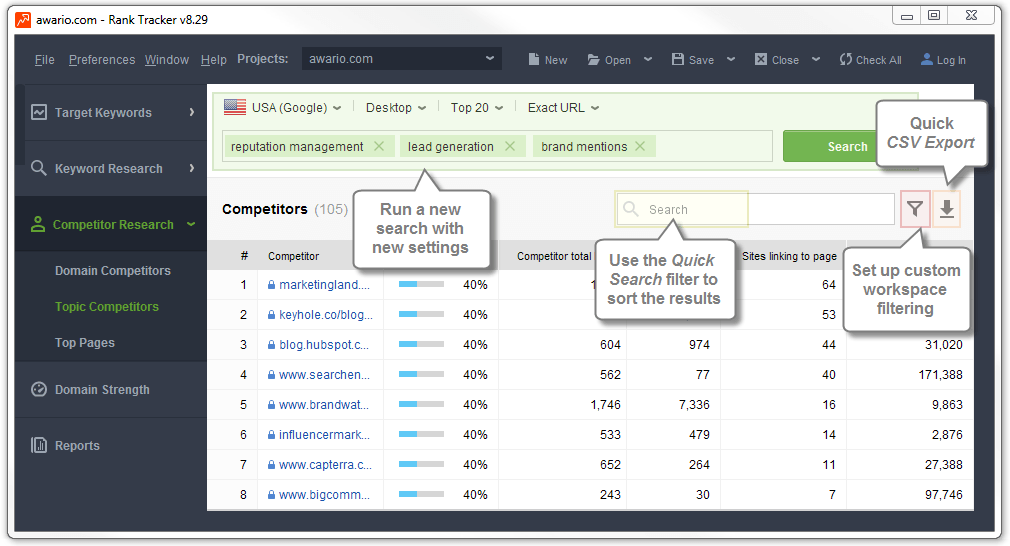
Task: Click the 171,388 cell value
Action: (940, 375)
